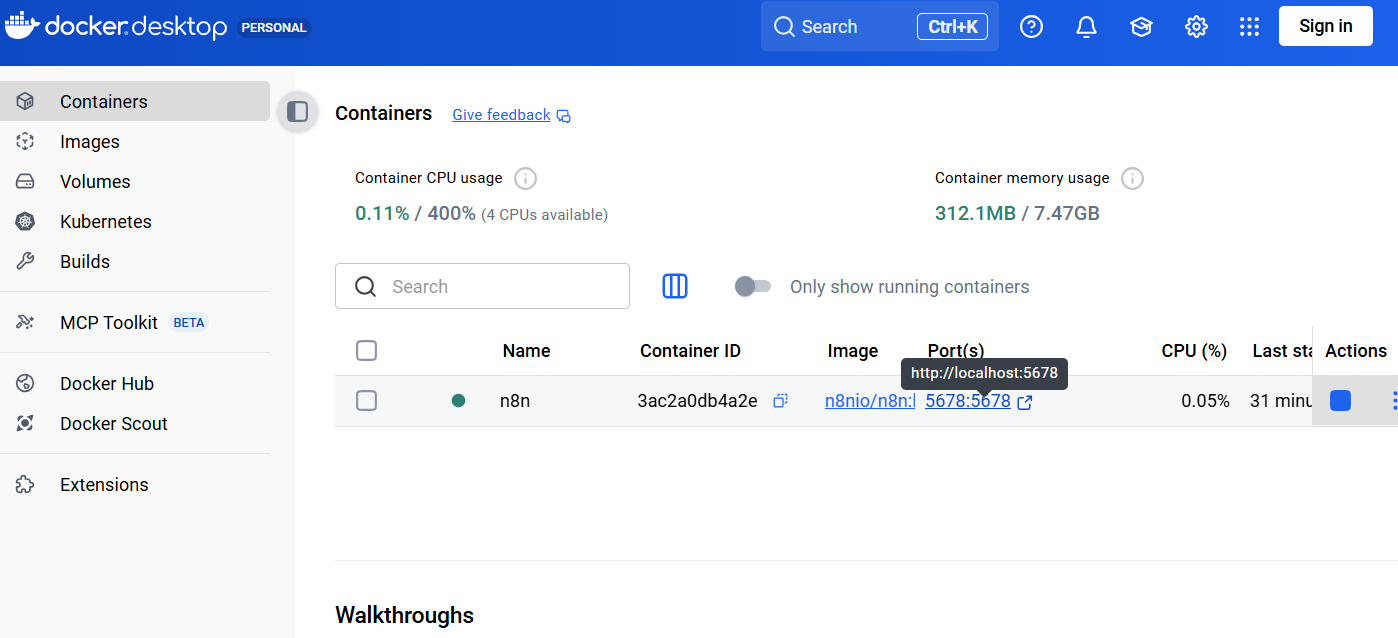Open the n8n container name
This screenshot has width=1398, height=638.
click(x=515, y=401)
